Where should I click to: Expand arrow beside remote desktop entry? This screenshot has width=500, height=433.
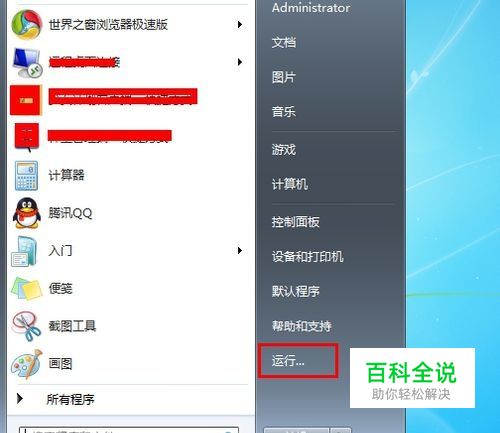coord(239,62)
